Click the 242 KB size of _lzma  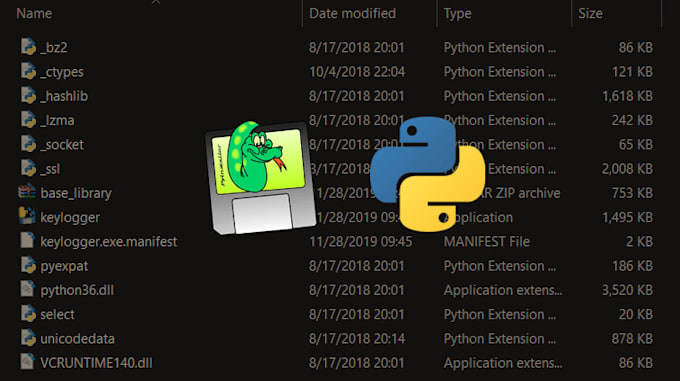(632, 120)
